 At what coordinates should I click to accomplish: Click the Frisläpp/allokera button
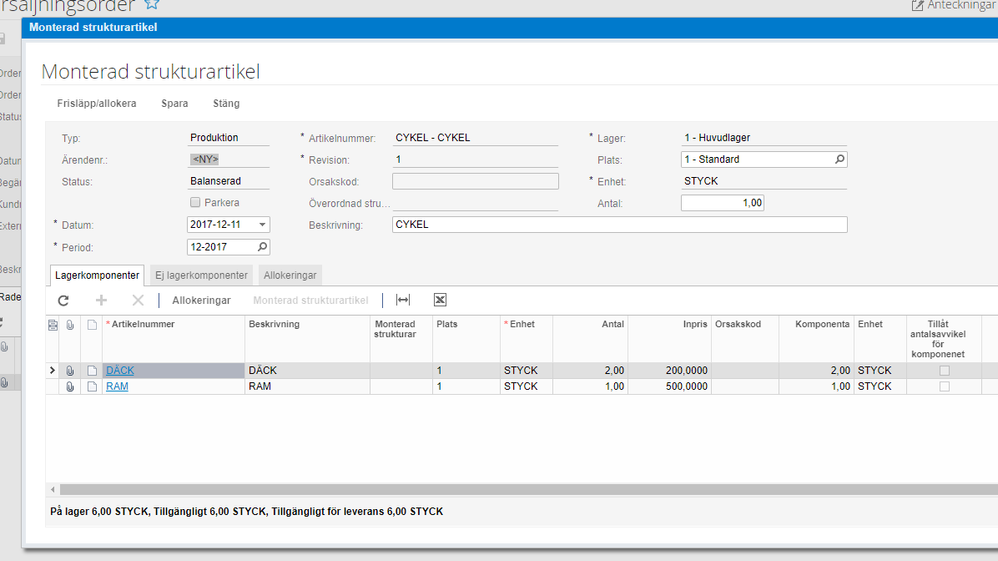coord(97,103)
